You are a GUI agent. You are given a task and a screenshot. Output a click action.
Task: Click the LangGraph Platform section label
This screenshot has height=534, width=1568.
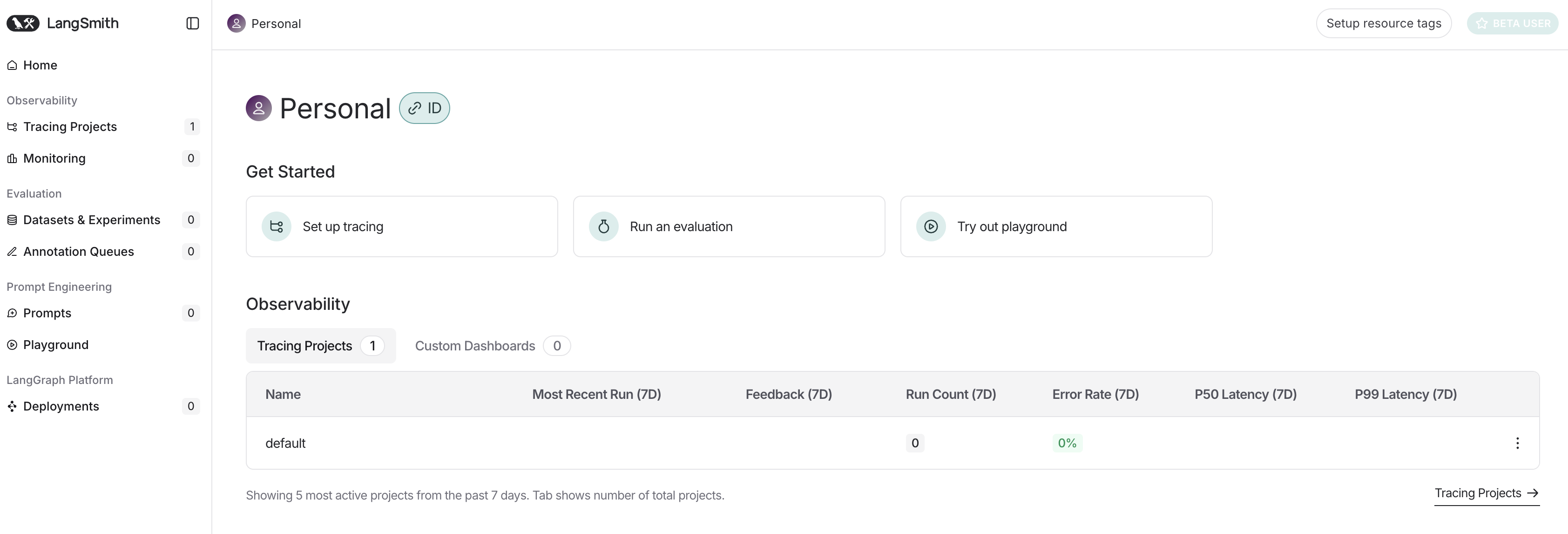[60, 380]
